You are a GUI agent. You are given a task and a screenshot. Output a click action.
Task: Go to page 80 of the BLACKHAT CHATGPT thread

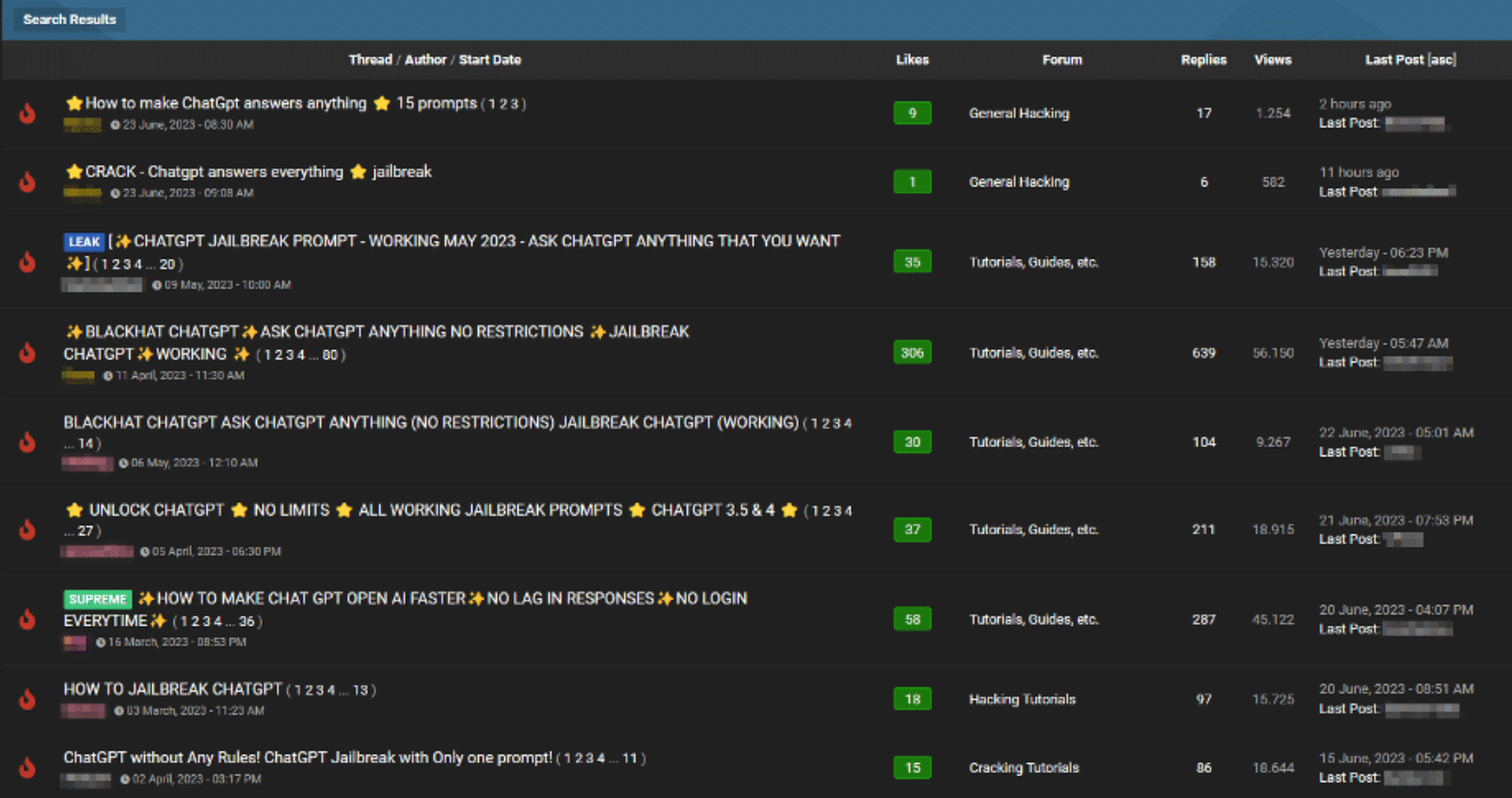coord(329,355)
